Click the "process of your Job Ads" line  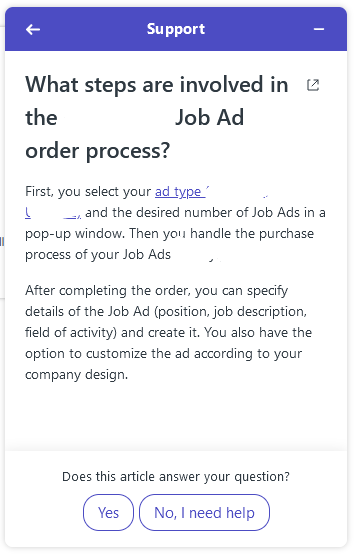click(x=98, y=255)
